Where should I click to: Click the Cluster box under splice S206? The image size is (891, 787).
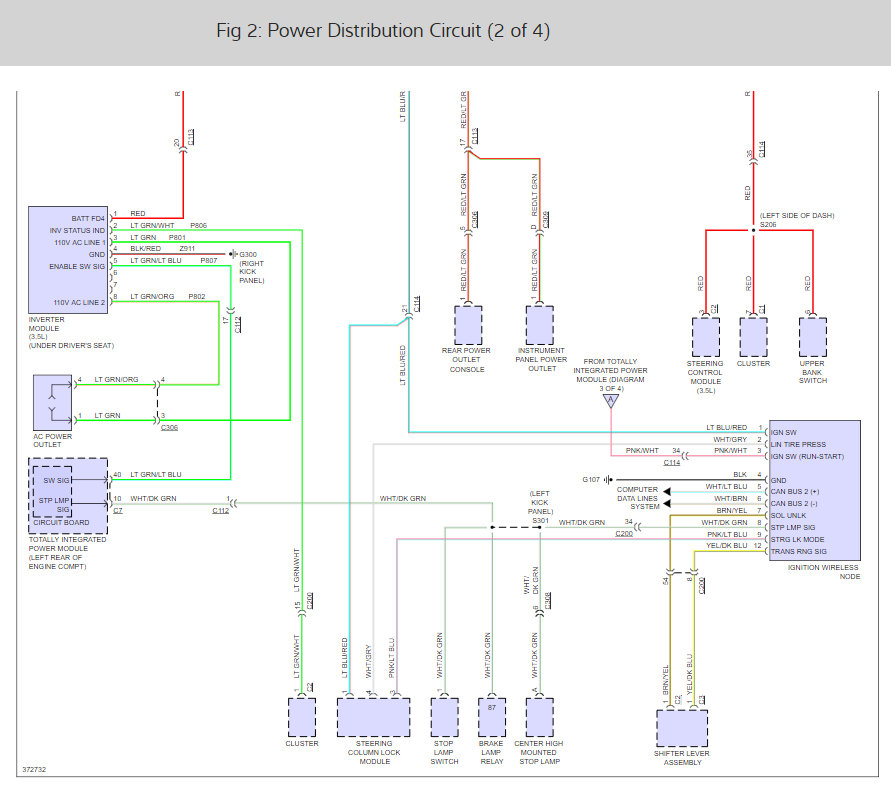pyautogui.click(x=753, y=337)
